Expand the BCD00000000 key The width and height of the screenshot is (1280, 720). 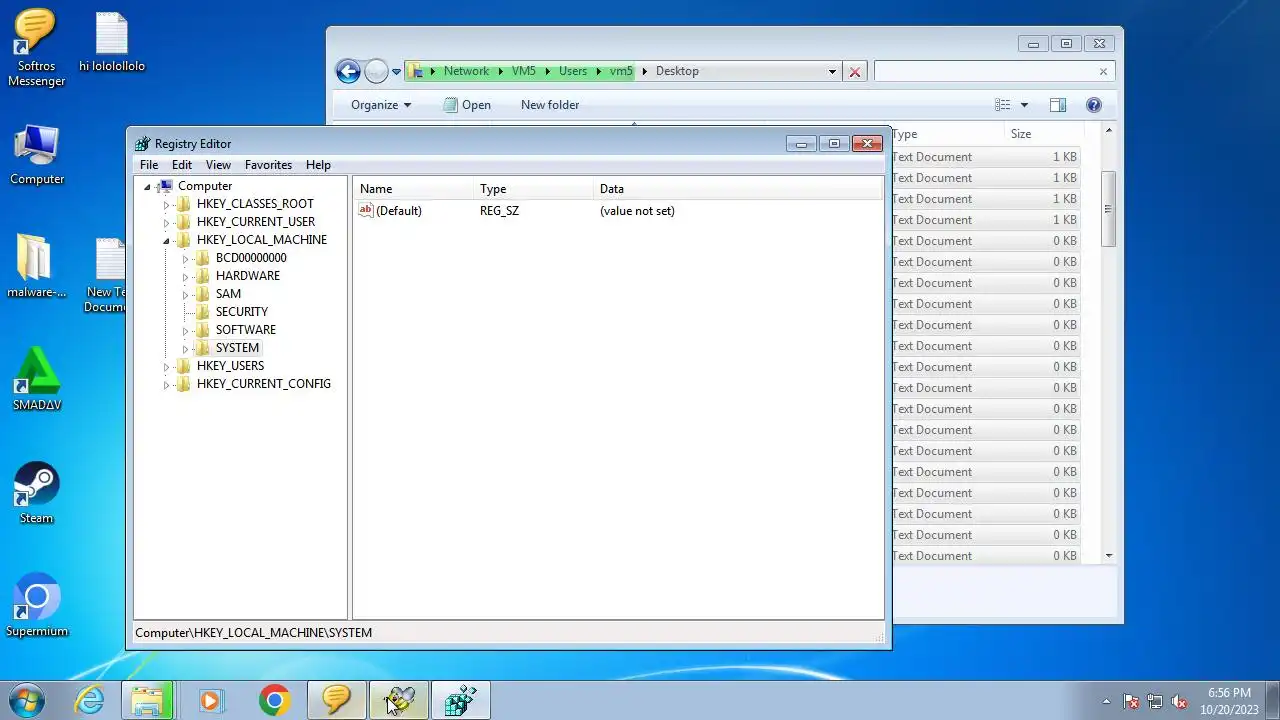click(185, 258)
